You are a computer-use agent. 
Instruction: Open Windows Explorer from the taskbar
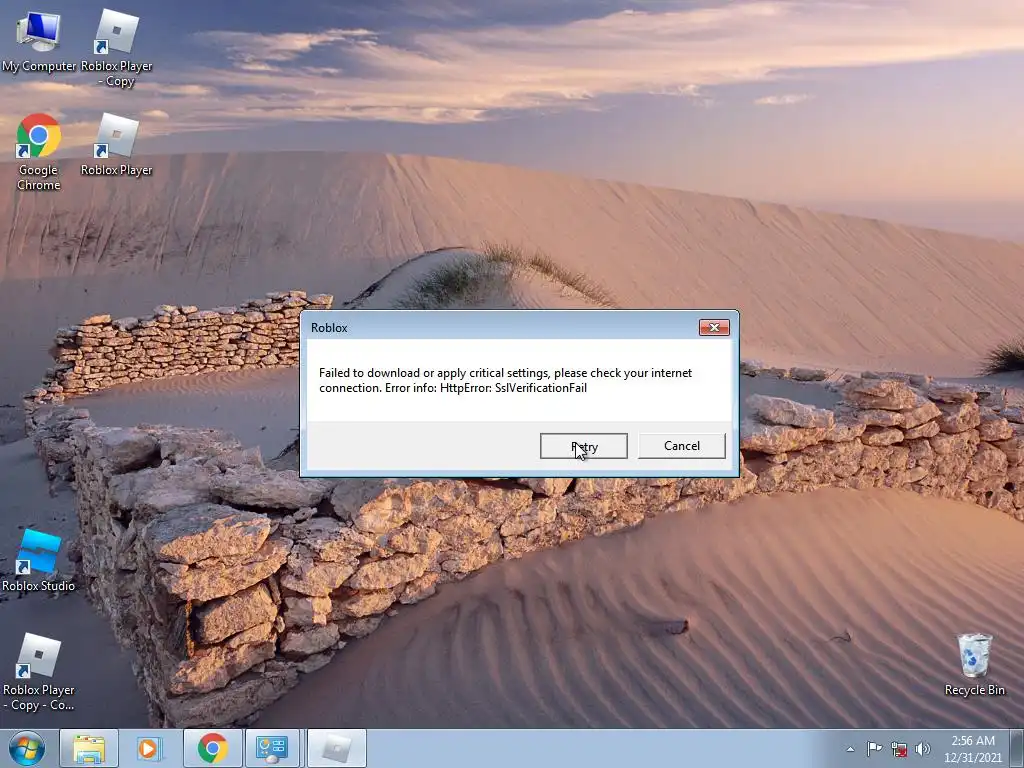coord(89,748)
